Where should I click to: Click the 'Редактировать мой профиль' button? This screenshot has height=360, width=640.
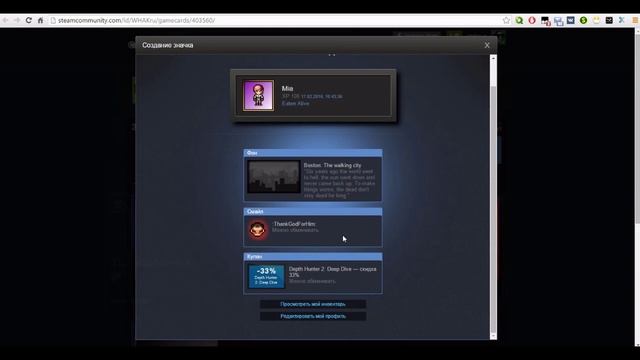pyautogui.click(x=313, y=316)
